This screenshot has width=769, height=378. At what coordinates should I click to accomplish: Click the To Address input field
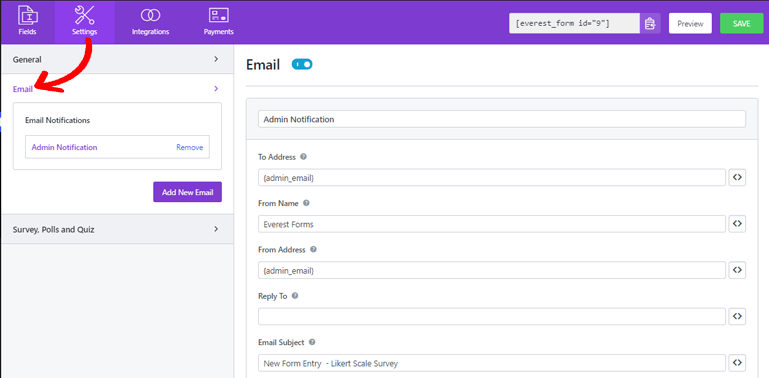click(x=492, y=177)
